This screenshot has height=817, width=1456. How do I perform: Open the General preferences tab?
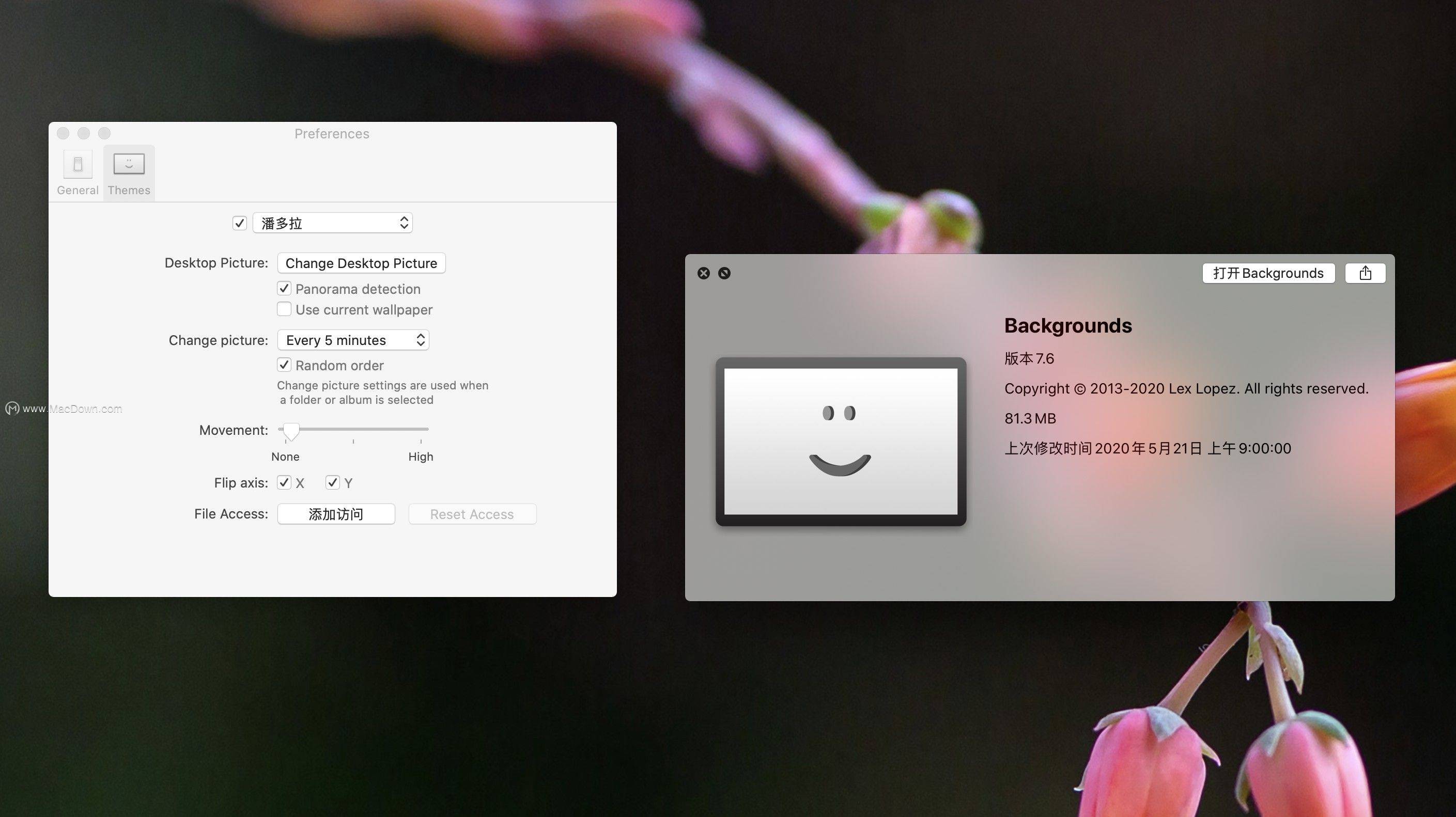point(78,173)
